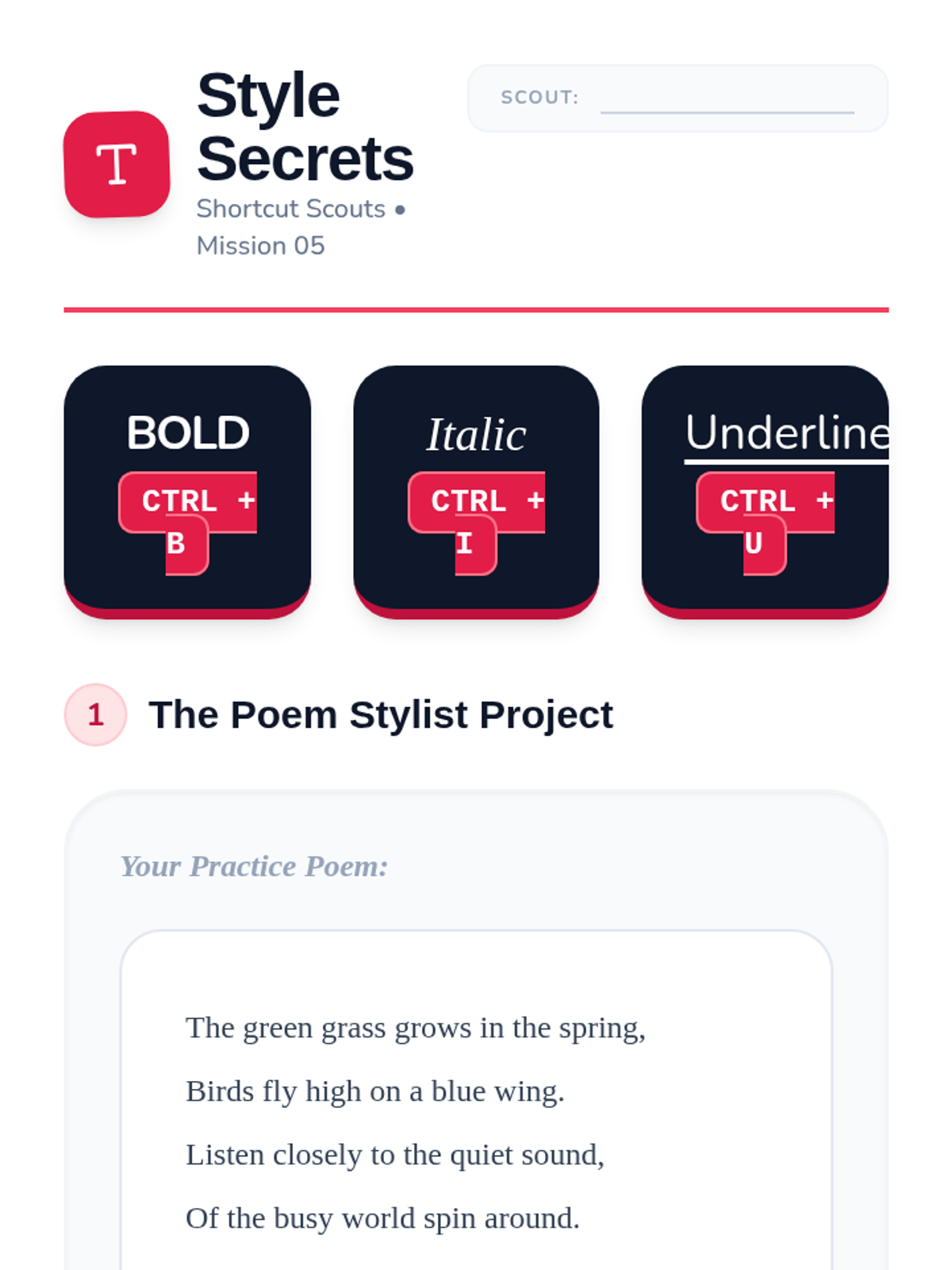Click the red T logo icon
Viewport: 952px width, 1270px height.
(x=117, y=164)
